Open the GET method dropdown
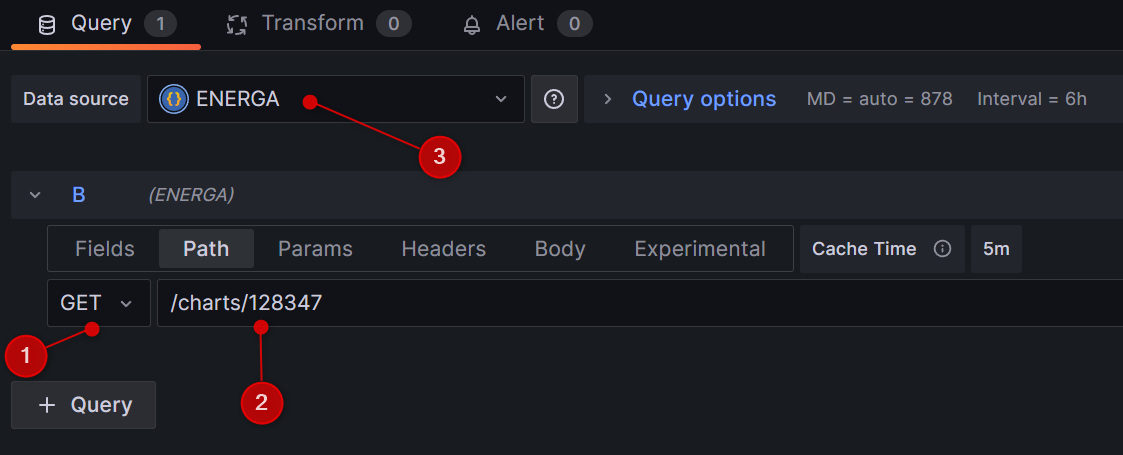Image resolution: width=1123 pixels, height=455 pixels. click(x=98, y=303)
